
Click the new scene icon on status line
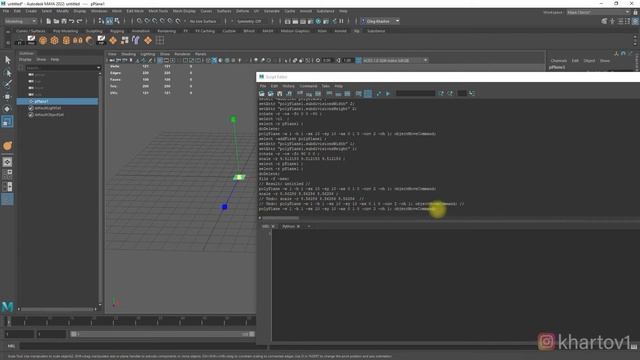[x=49, y=21]
